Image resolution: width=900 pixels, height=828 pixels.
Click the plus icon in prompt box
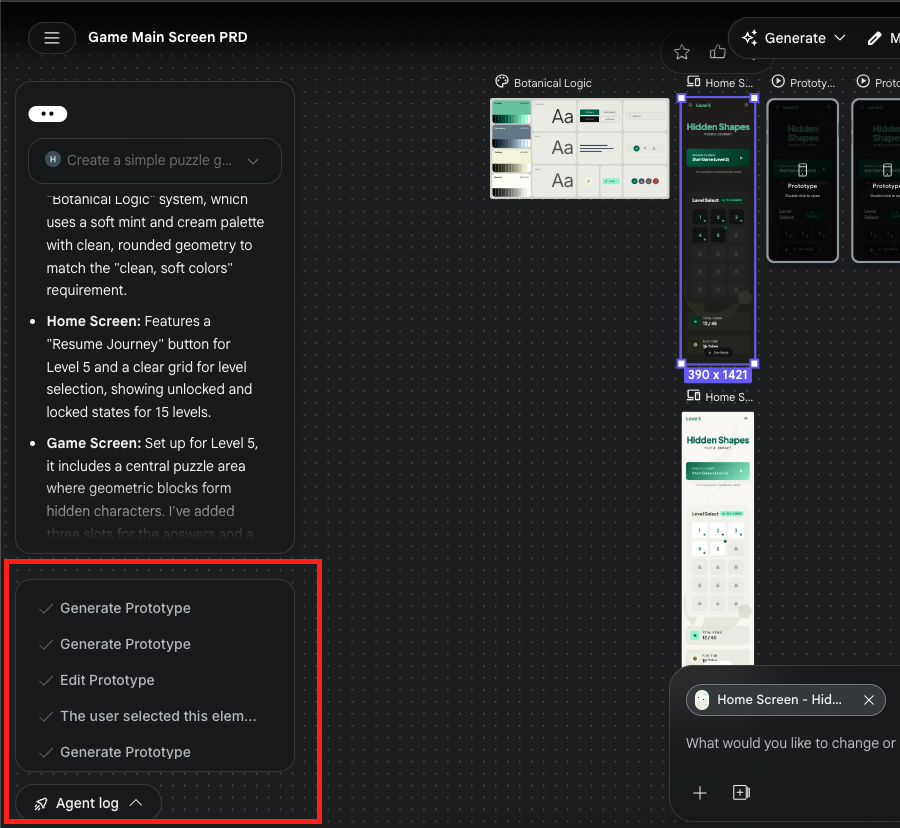(700, 792)
